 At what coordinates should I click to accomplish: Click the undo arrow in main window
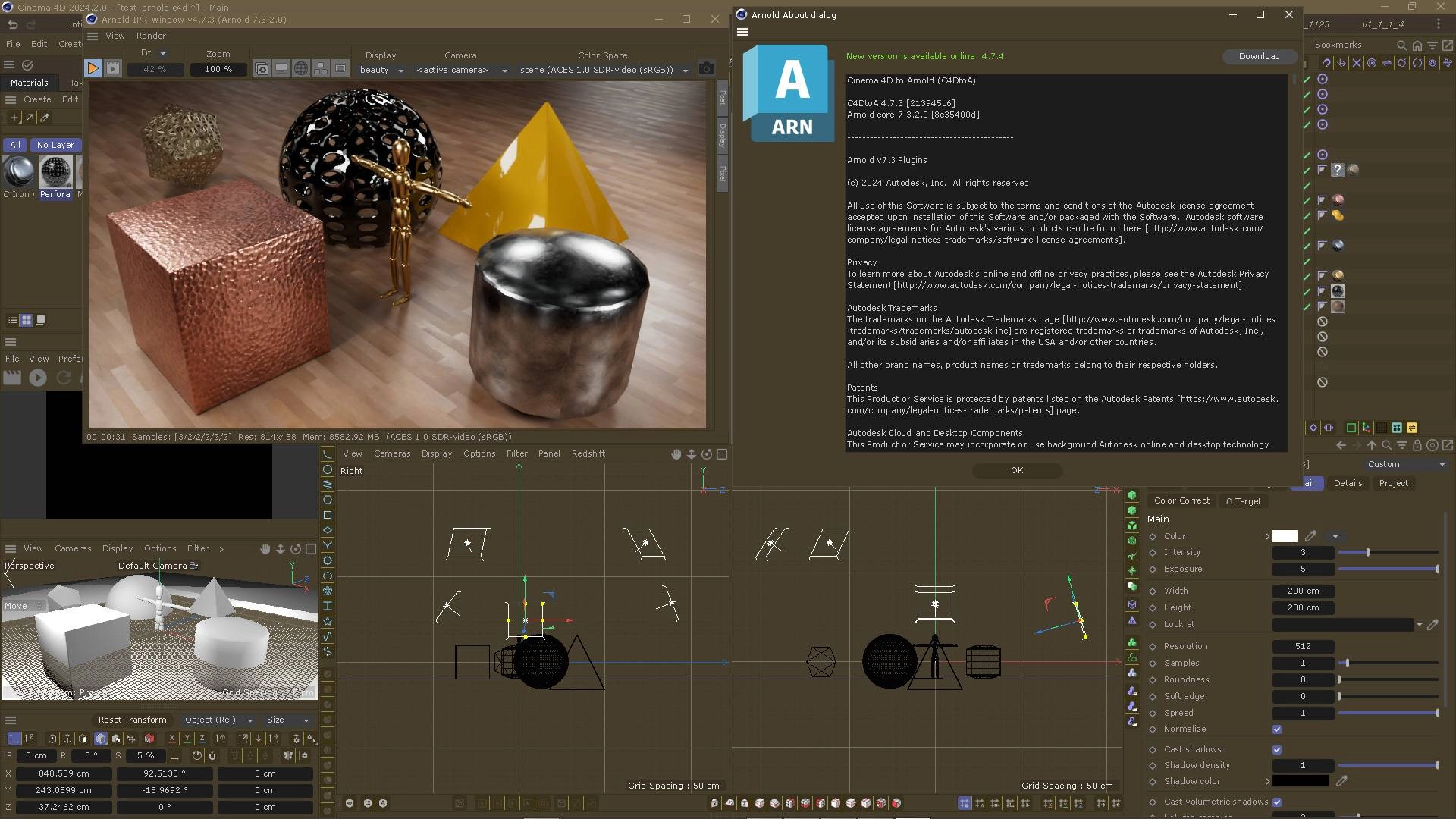12,24
